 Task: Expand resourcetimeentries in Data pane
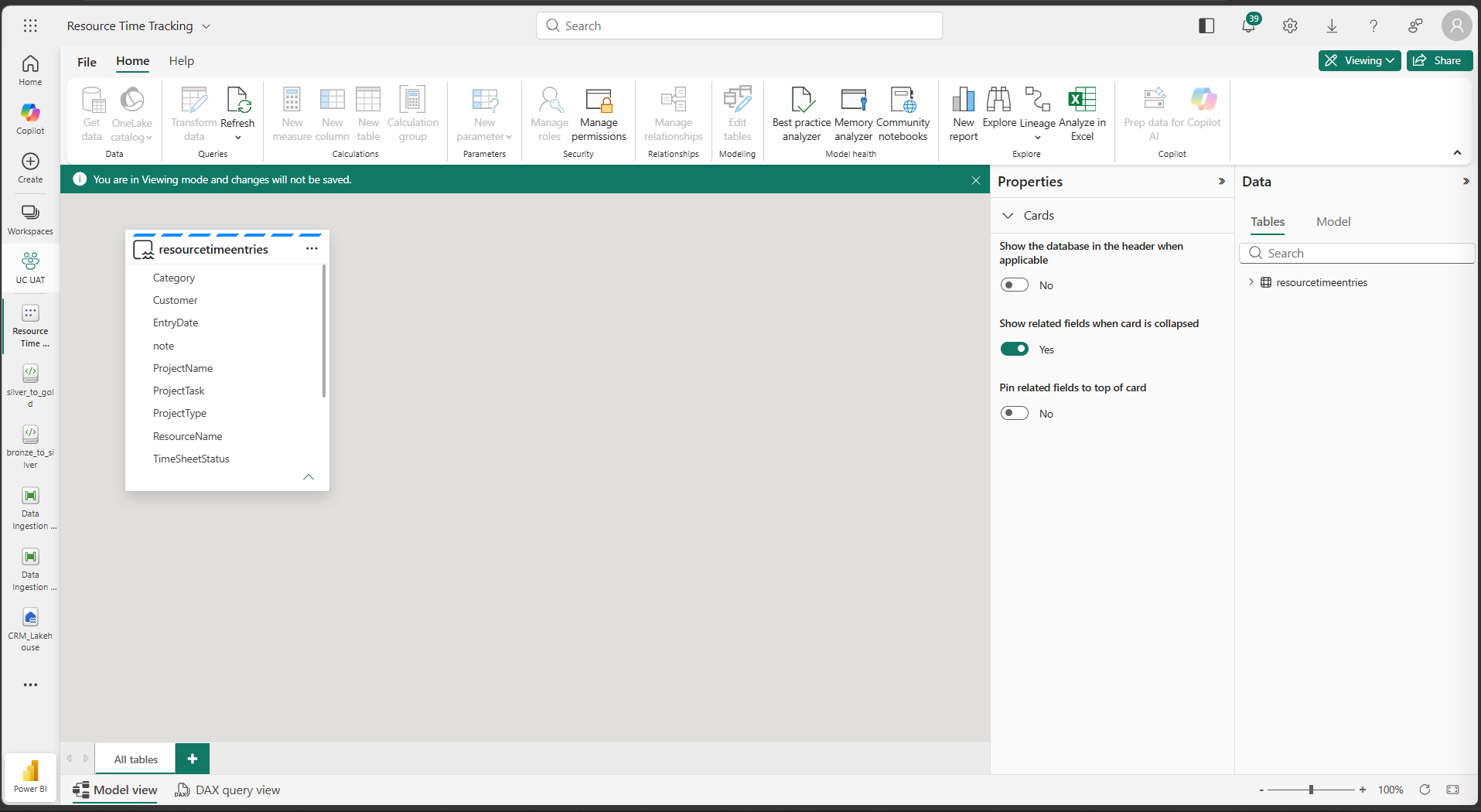coord(1251,282)
